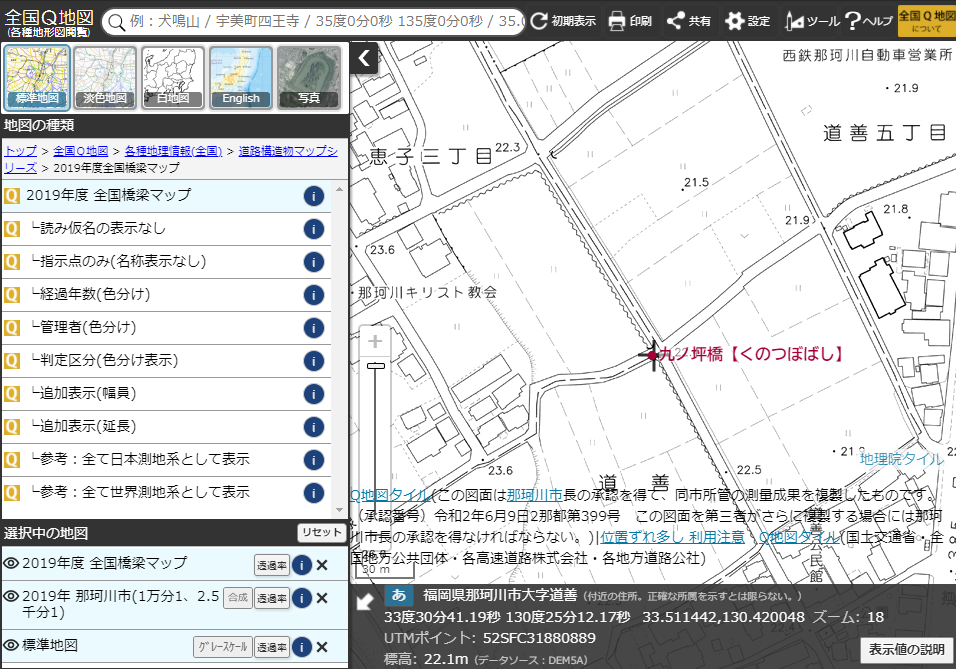
Task: Toggle the あ address display mode button
Action: point(398,596)
